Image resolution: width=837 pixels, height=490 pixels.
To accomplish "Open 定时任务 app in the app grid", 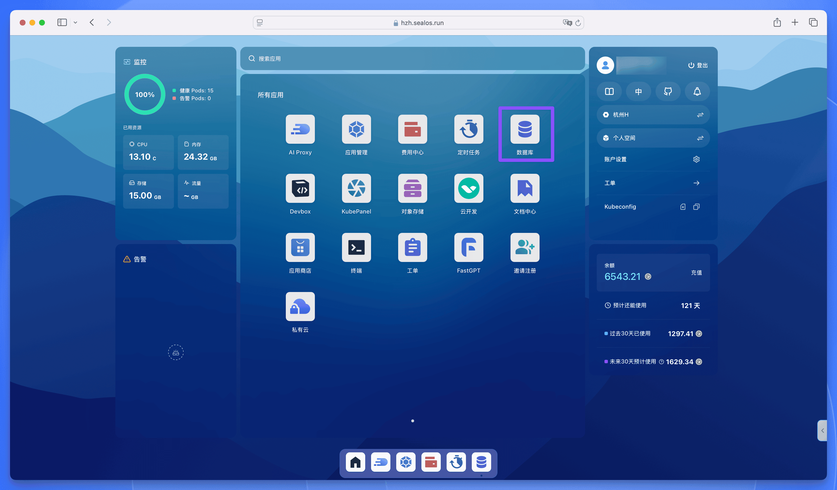I will [469, 129].
